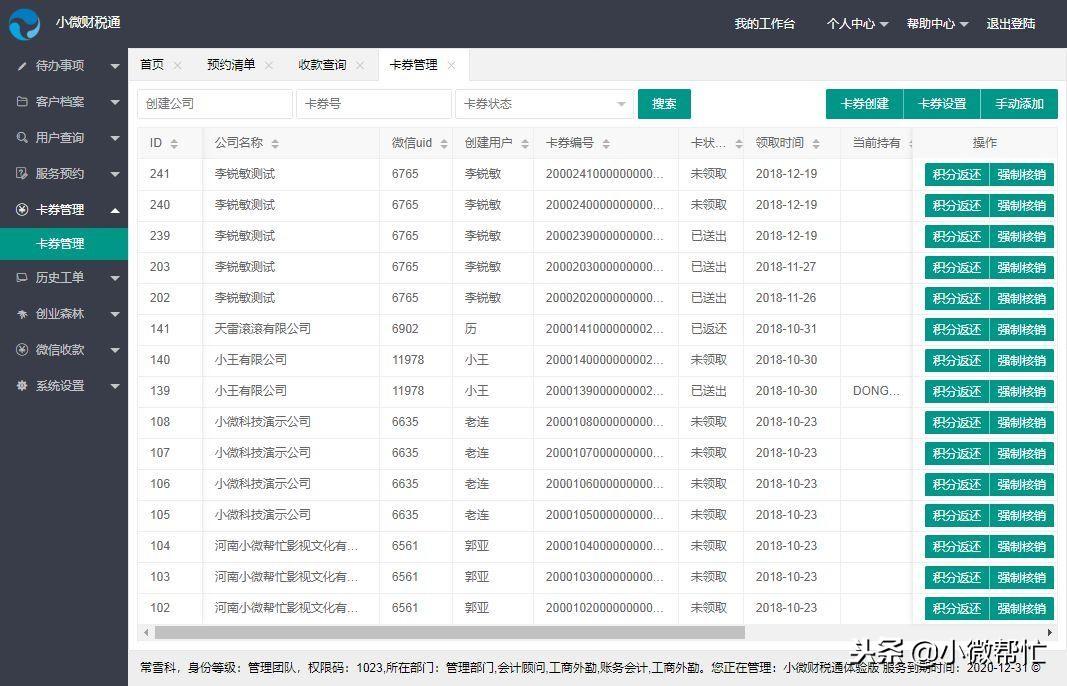Open the 我的工作台 menu item
The width and height of the screenshot is (1067, 686).
(765, 24)
